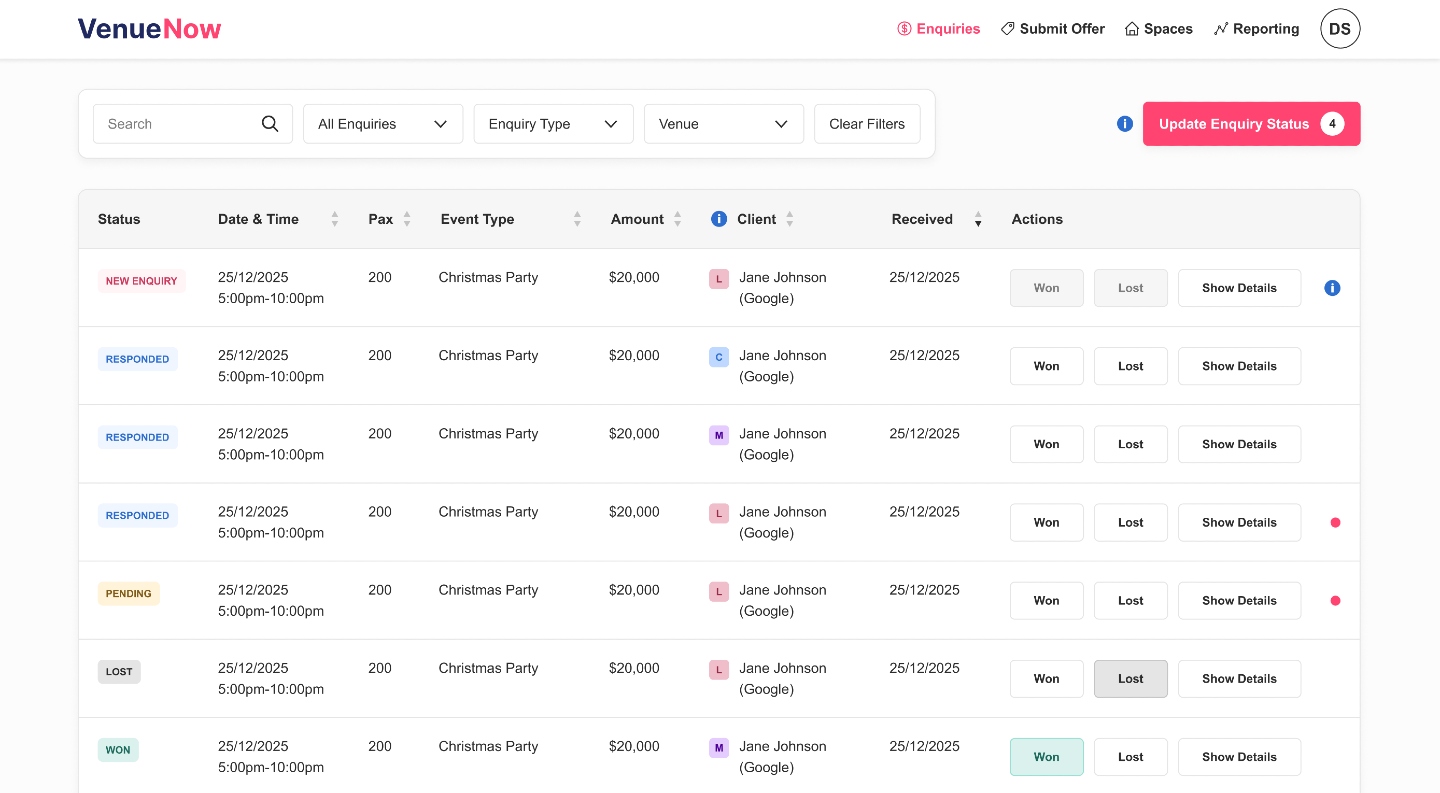Screen dimensions: 1440x793
Task: Toggle highlighted Lost button on Lost row
Action: [1131, 679]
